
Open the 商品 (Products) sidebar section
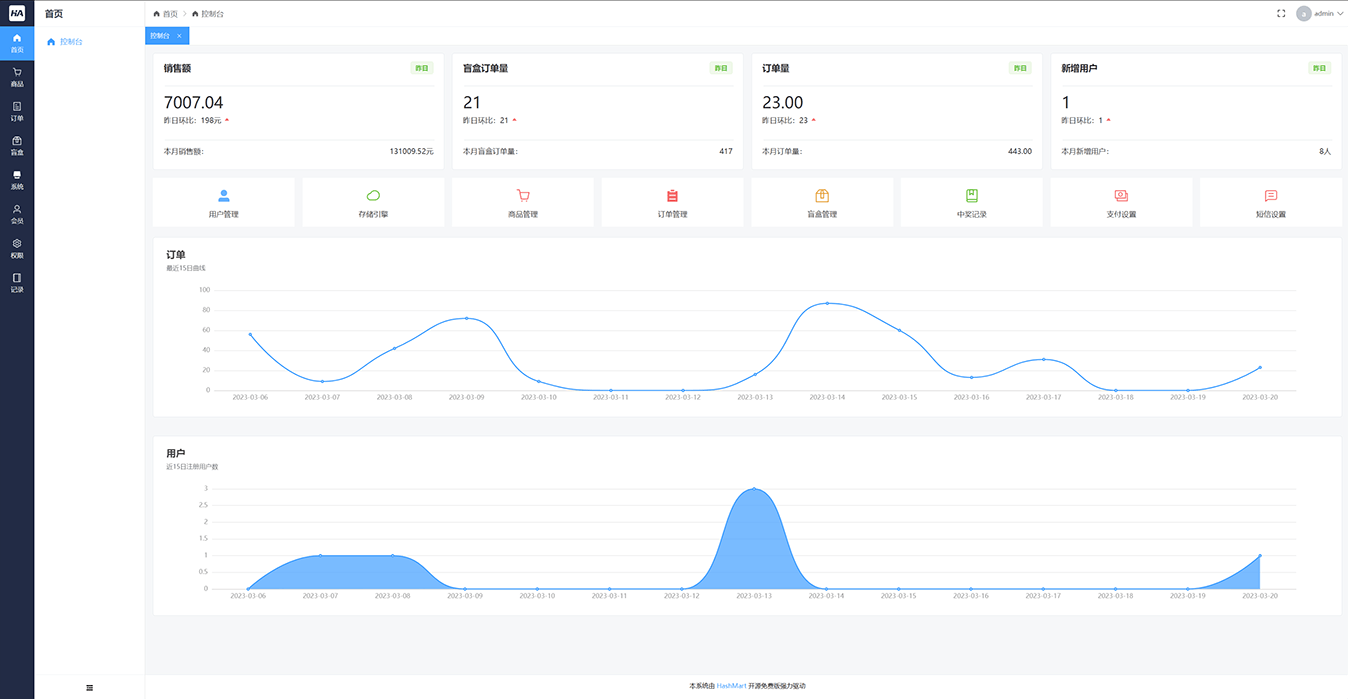(17, 77)
